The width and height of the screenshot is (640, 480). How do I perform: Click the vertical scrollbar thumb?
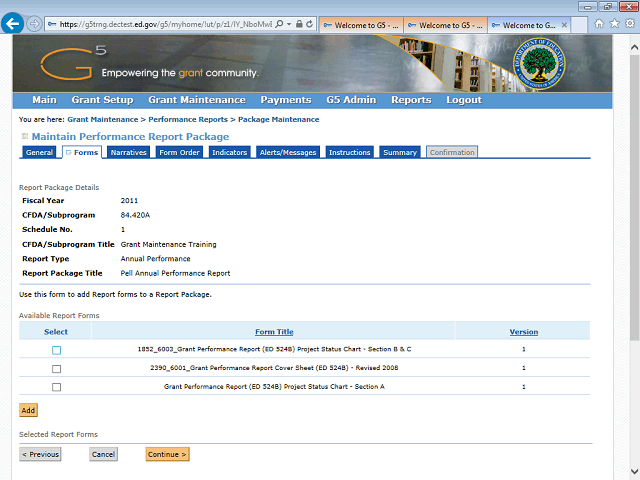tap(634, 198)
